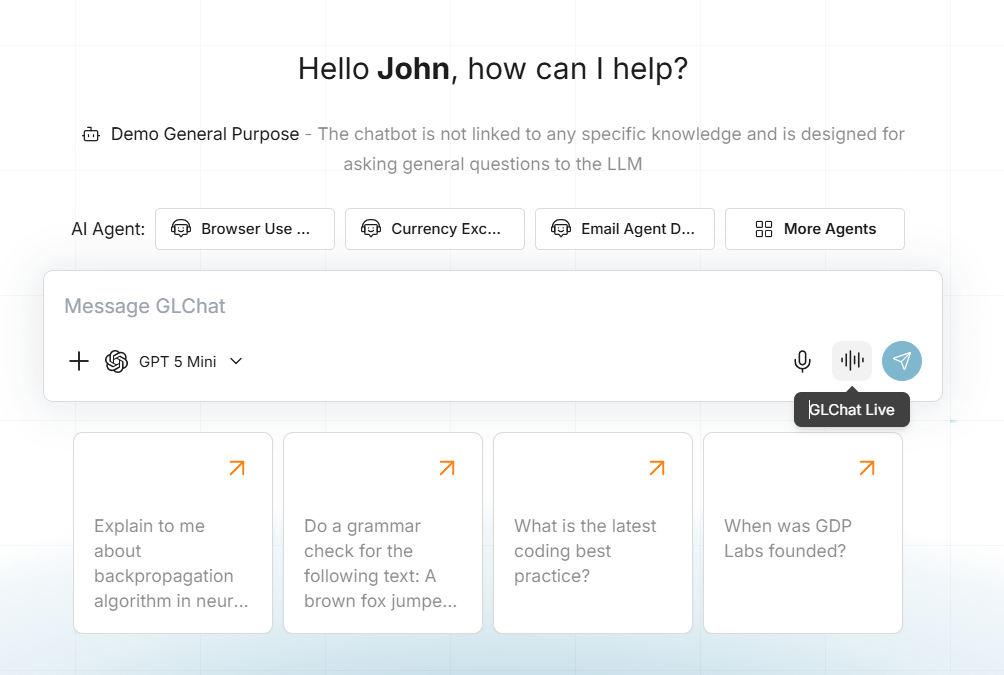Click the microphone voice input icon

802,361
